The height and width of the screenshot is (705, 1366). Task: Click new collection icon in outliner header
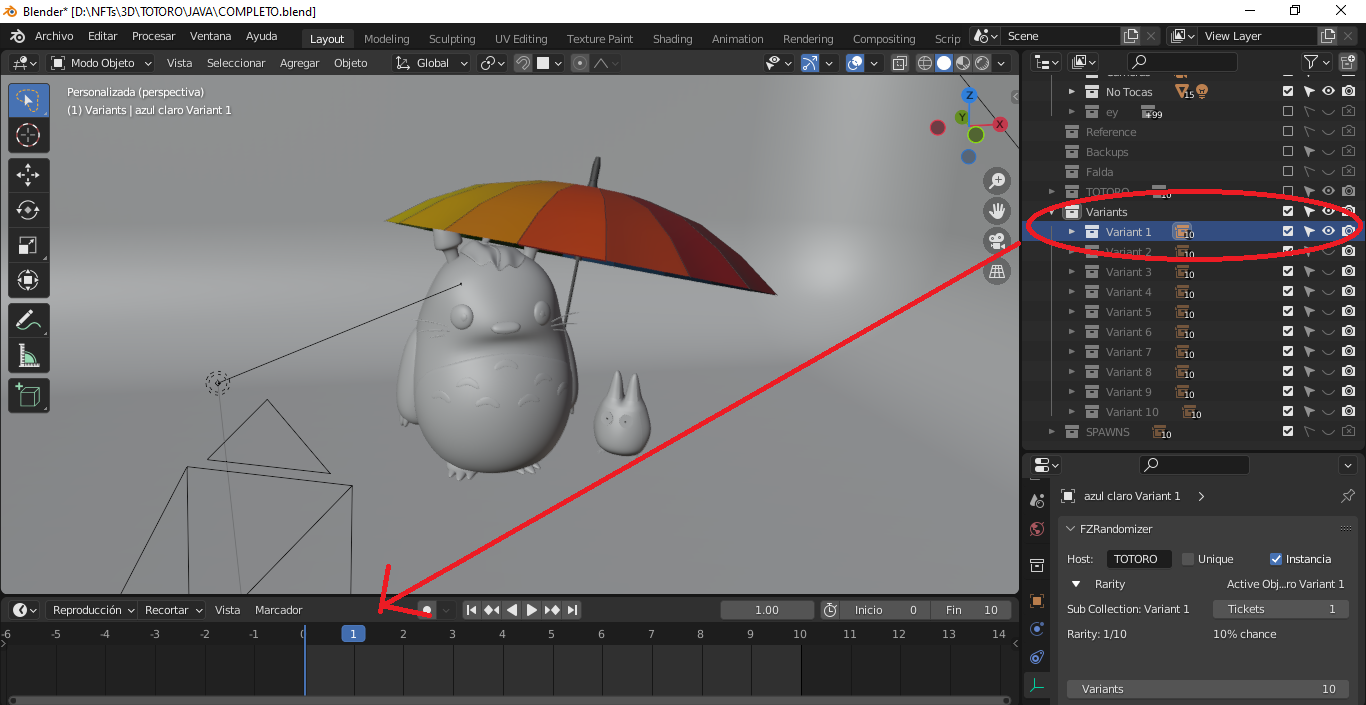[x=1348, y=62]
